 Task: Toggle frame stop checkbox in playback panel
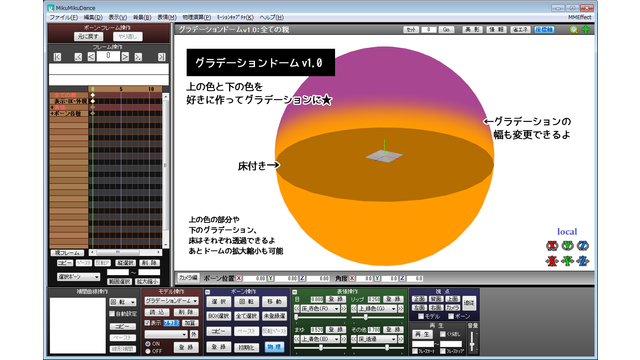pyautogui.click(x=443, y=351)
